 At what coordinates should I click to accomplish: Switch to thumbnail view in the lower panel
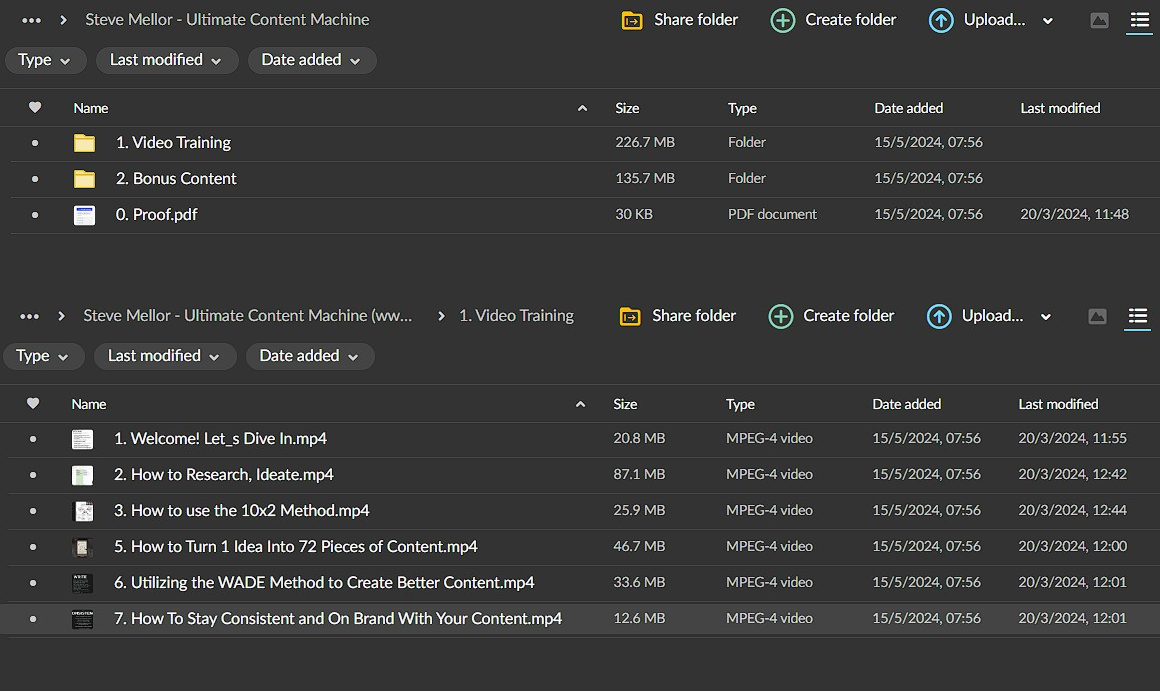coord(1097,317)
